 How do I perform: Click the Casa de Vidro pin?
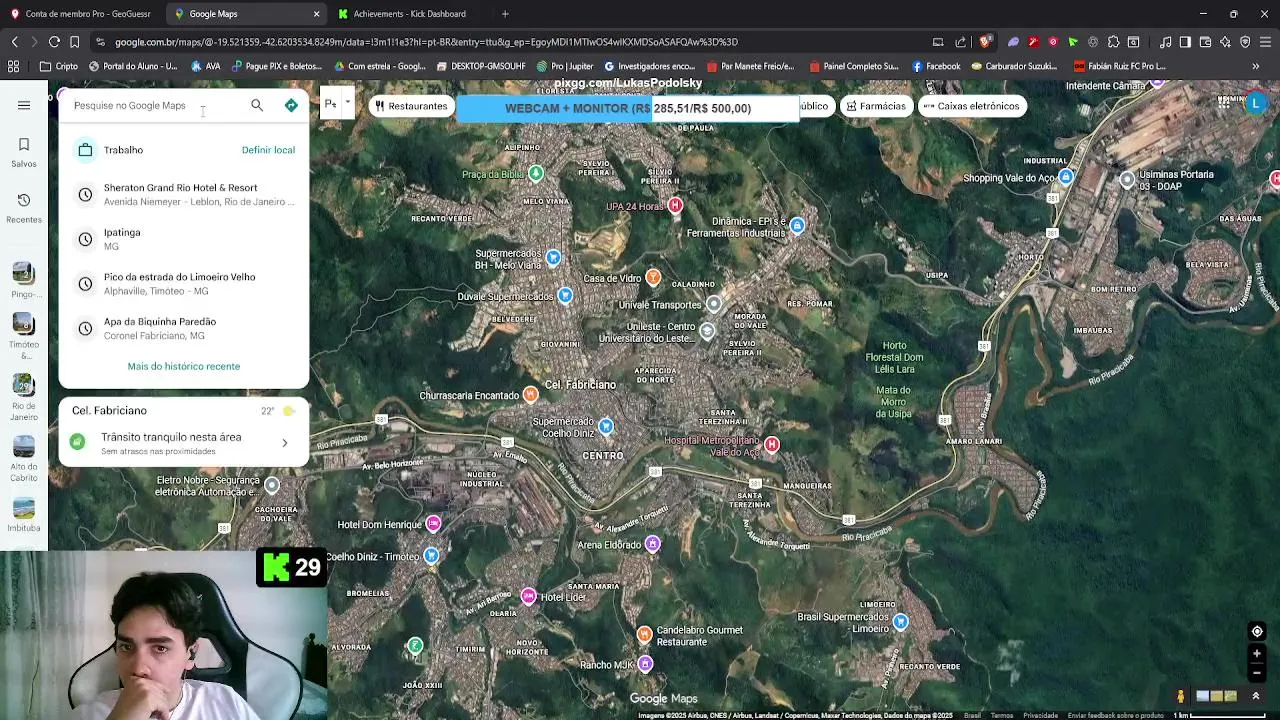coord(653,277)
